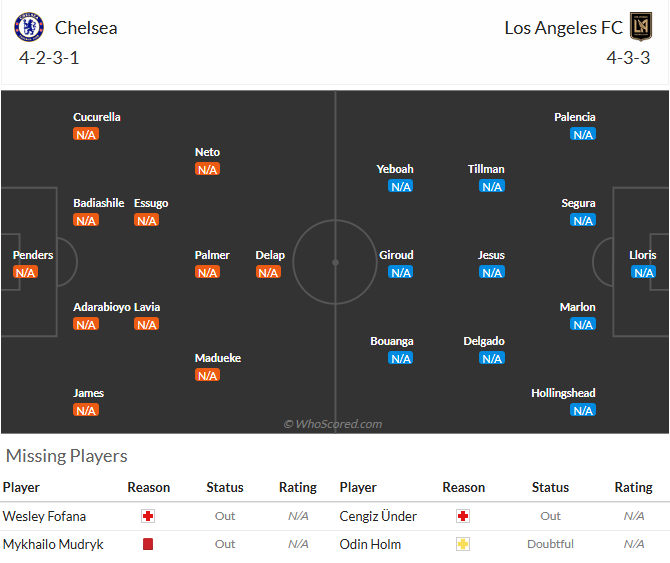670x563 pixels.
Task: Select player Cucurella on the pitch
Action: (97, 117)
